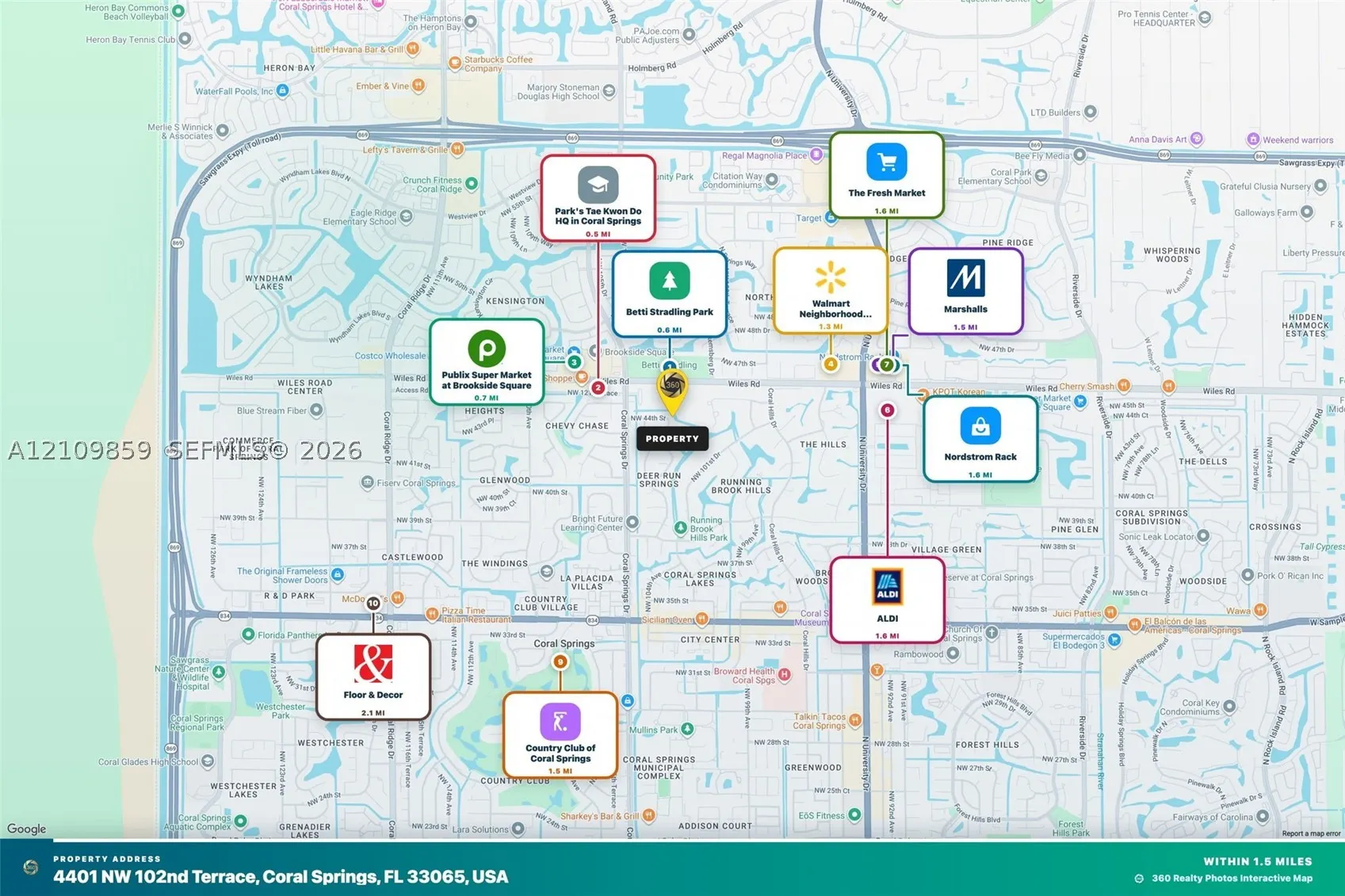Screen dimensions: 1345x896
Task: Select the Betti Stradling Park card title
Action: [670, 312]
